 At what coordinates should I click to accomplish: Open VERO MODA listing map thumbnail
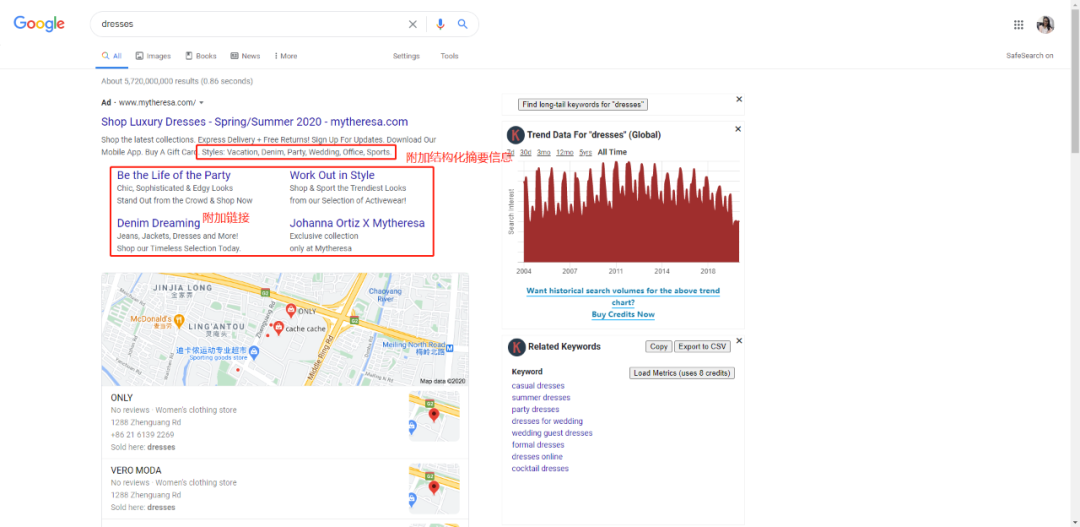(434, 488)
